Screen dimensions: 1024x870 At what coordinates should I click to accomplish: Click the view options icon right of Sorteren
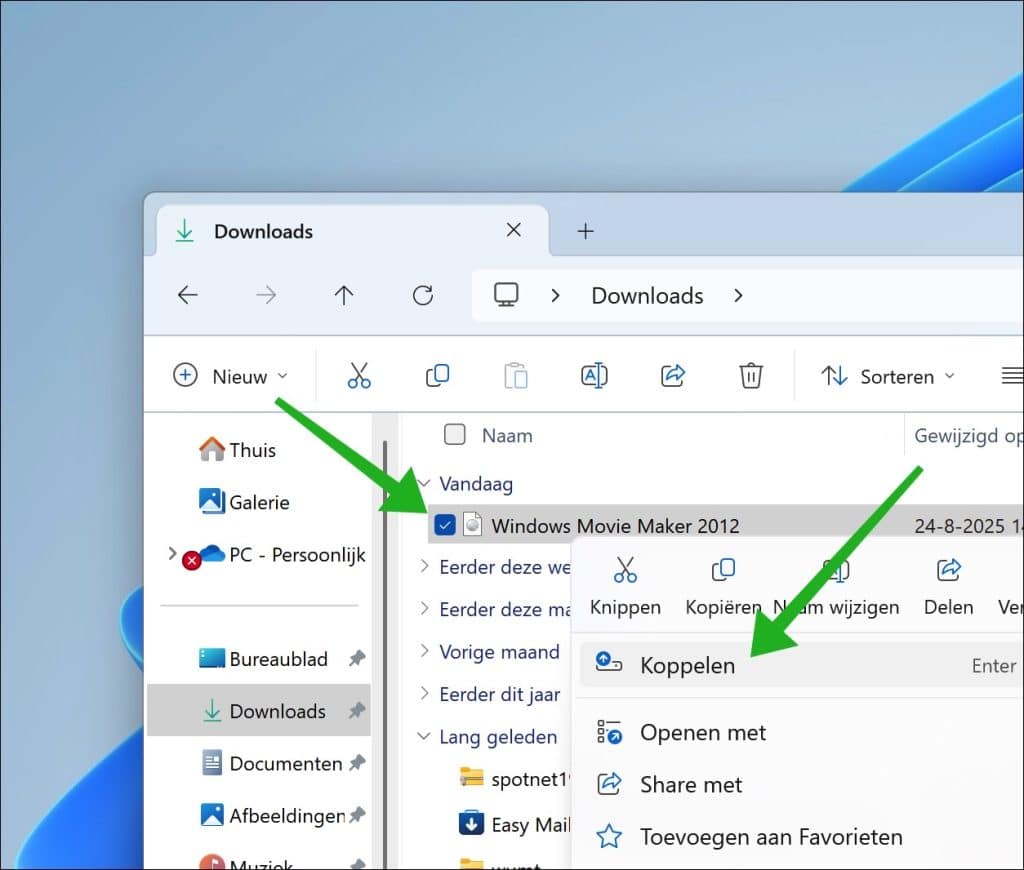click(1012, 376)
